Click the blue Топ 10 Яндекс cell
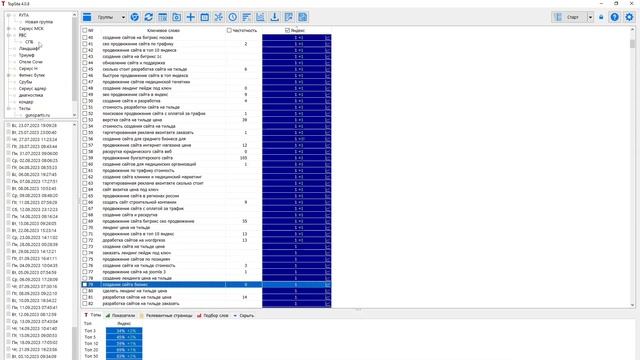 pyautogui.click(x=124, y=344)
